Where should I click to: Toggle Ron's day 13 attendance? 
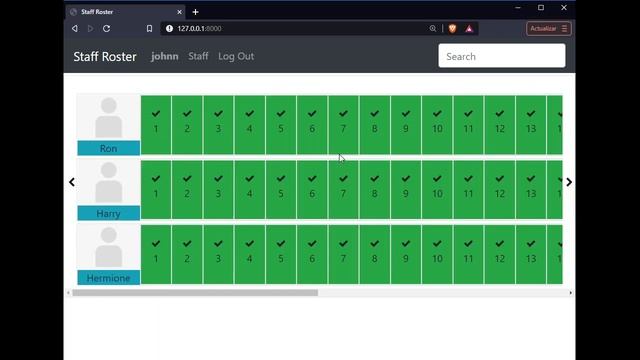click(x=531, y=125)
